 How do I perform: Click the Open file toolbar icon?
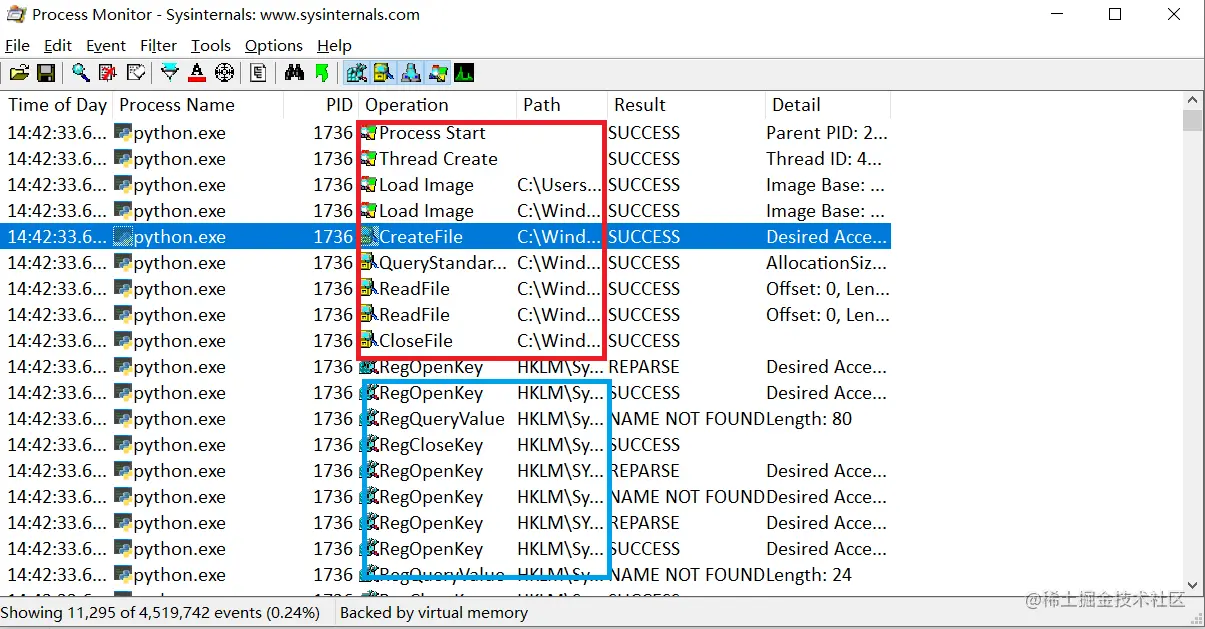19,73
